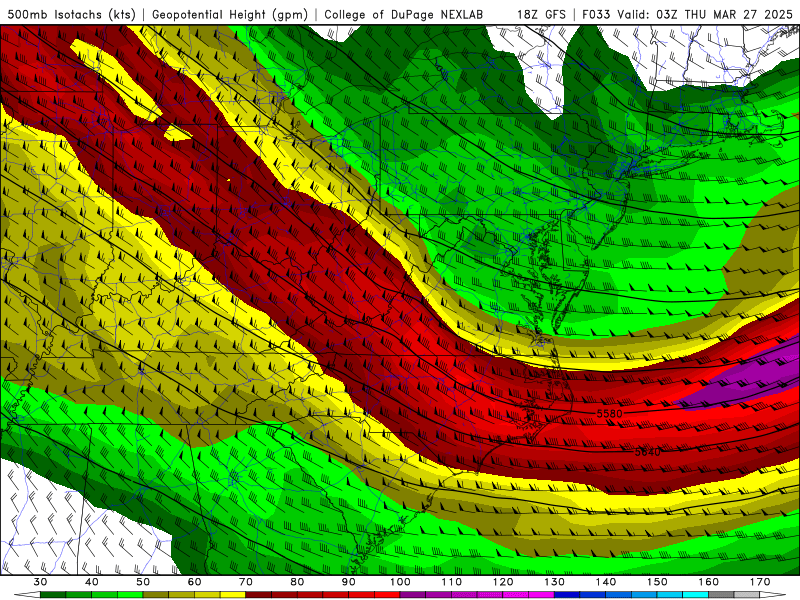
Task: Select the dark blue swatch at 130
Action: tap(567, 595)
